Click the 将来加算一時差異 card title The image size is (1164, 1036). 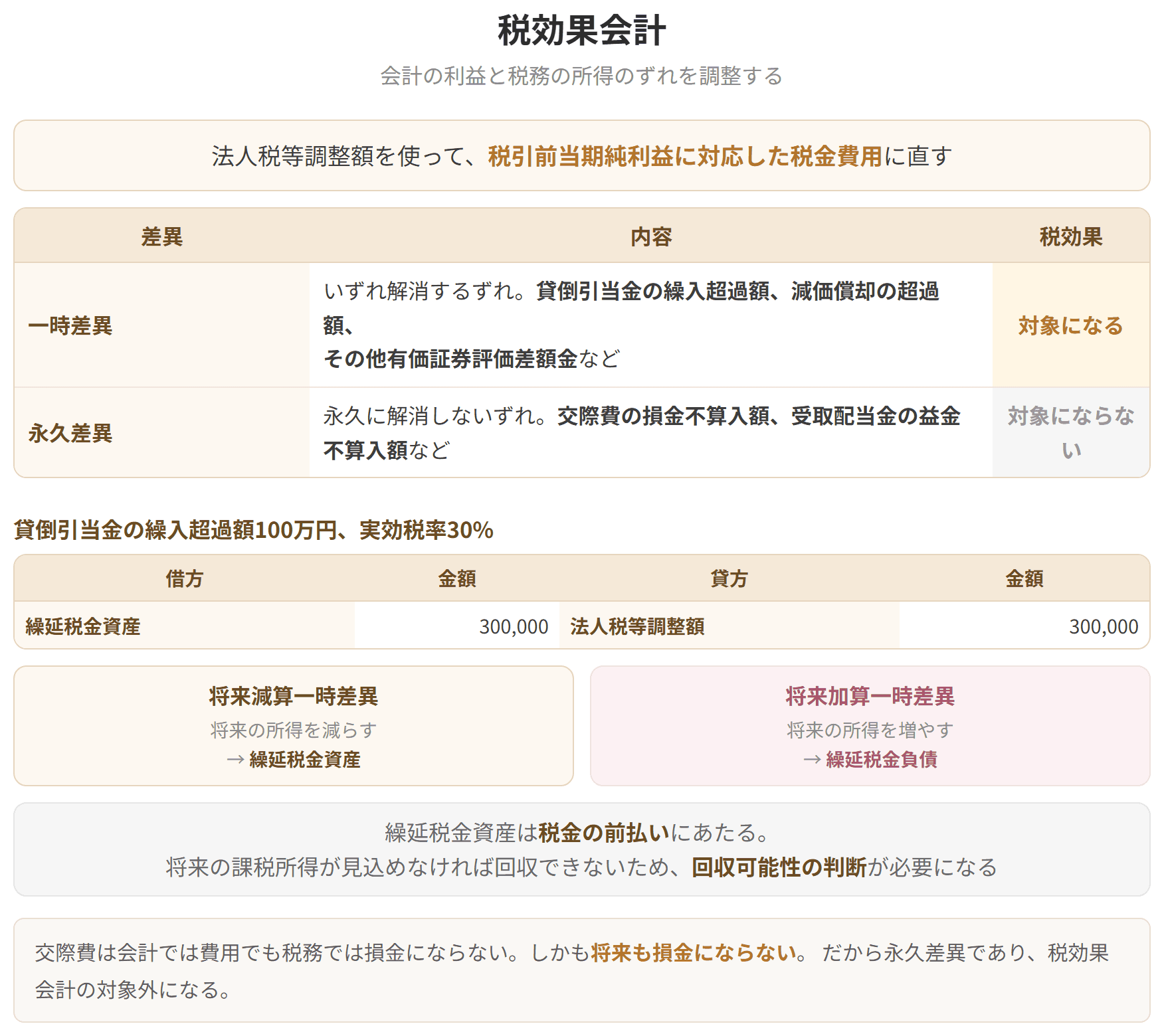point(870,696)
